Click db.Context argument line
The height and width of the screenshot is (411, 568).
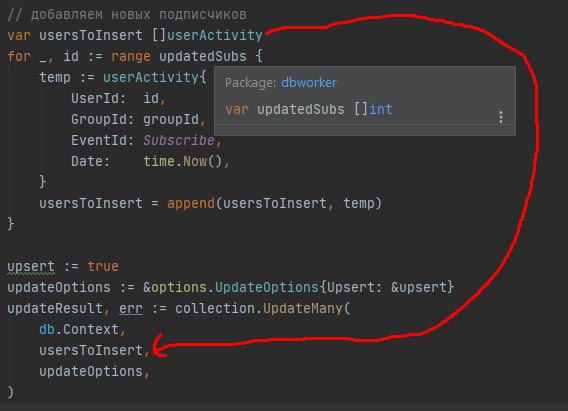click(x=79, y=330)
